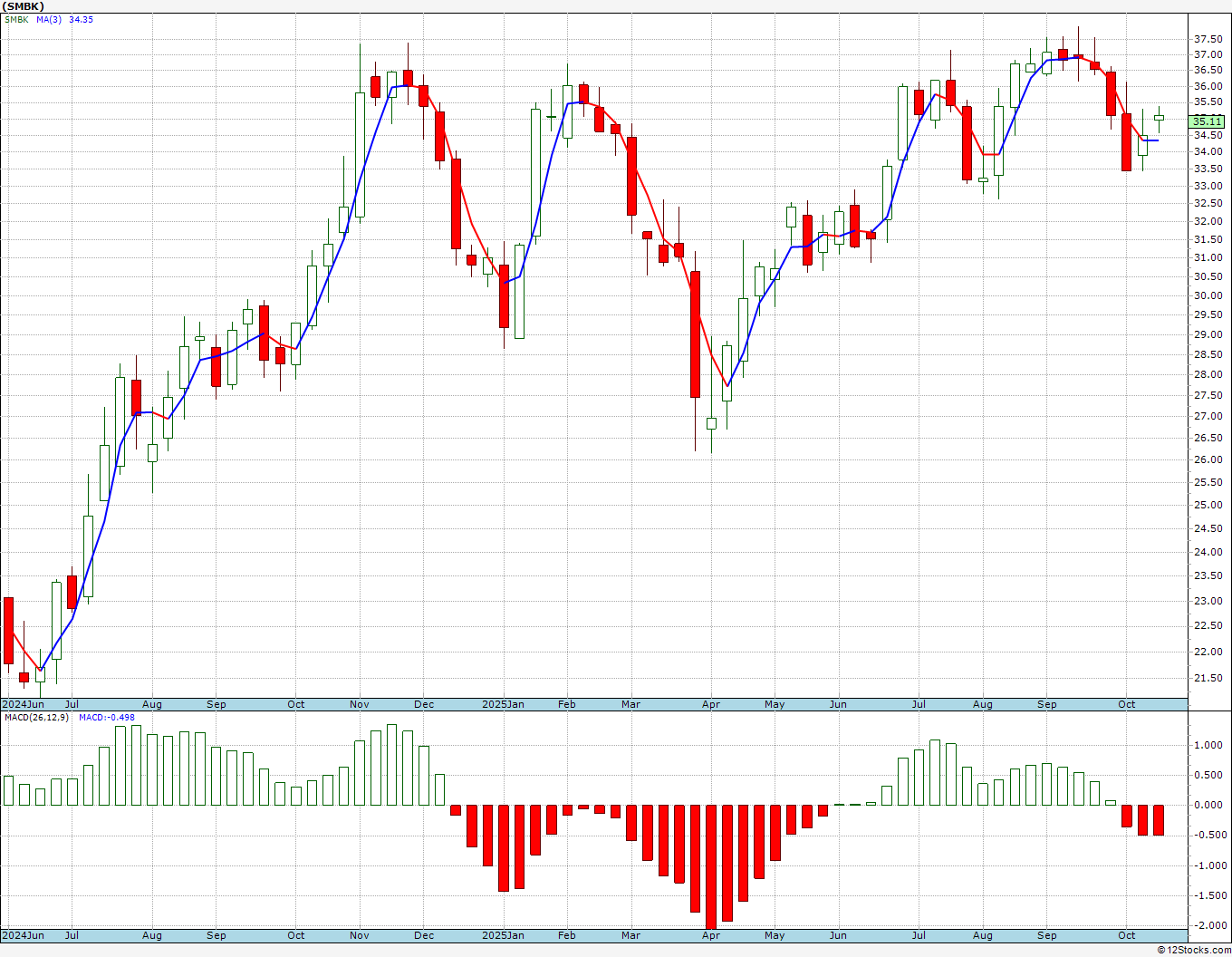Screen dimensions: 1232x957
Task: Select the Nov label on price axis
Action: click(x=359, y=704)
